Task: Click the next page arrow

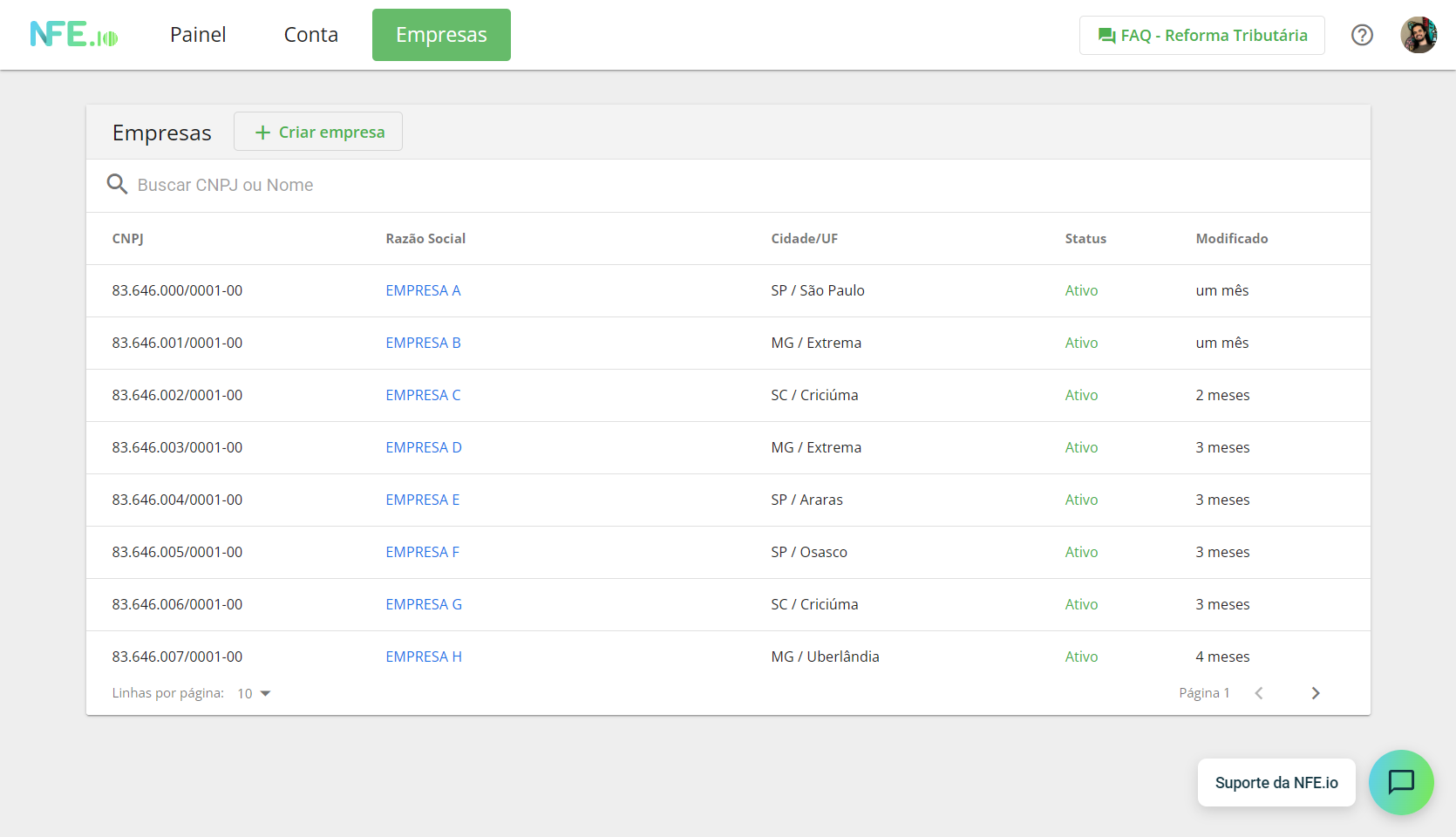Action: point(1316,692)
